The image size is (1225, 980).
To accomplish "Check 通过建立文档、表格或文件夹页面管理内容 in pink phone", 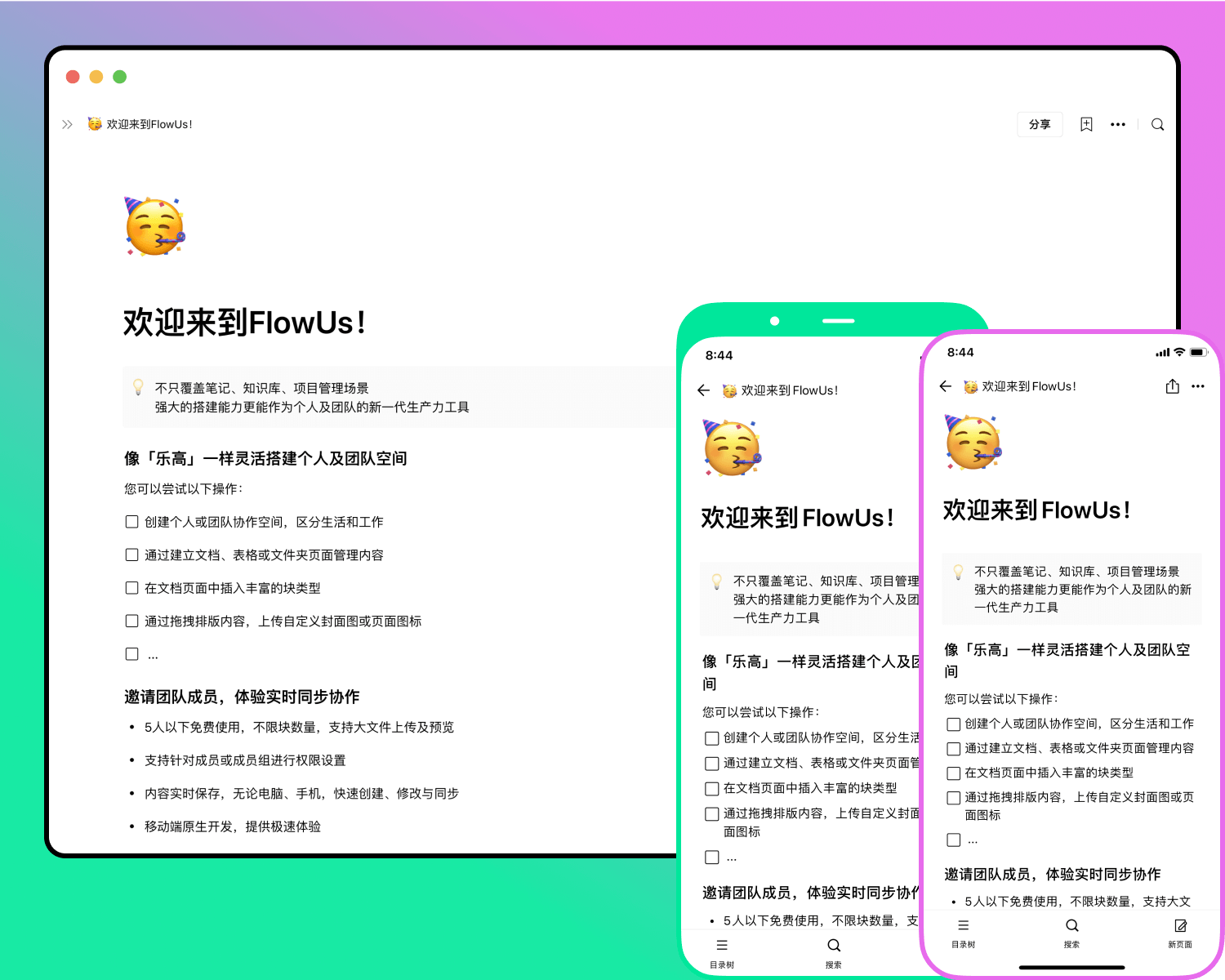I will 953,749.
